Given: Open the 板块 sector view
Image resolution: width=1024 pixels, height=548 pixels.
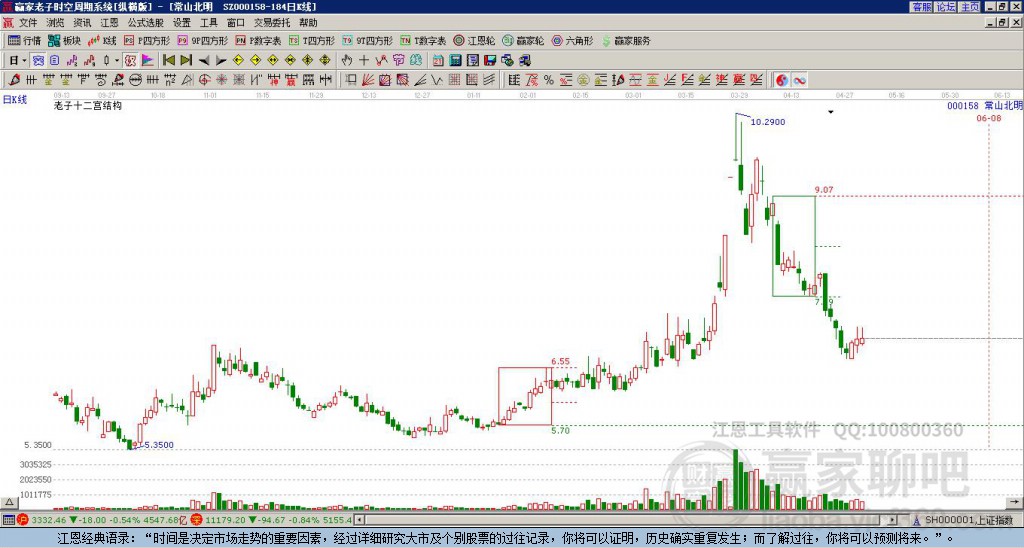Looking at the screenshot, I should (65, 40).
